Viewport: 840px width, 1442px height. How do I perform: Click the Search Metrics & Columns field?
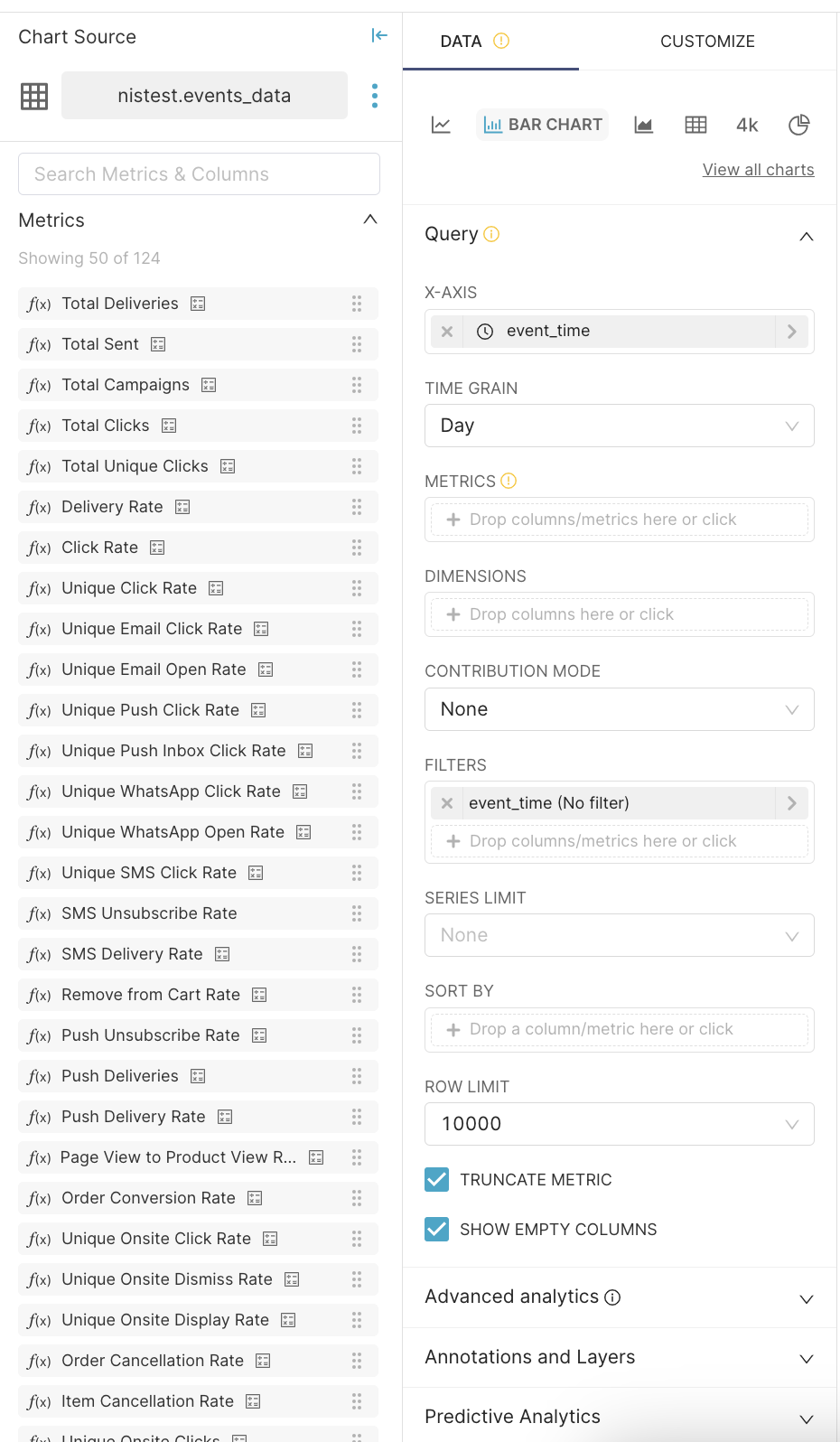[x=199, y=173]
